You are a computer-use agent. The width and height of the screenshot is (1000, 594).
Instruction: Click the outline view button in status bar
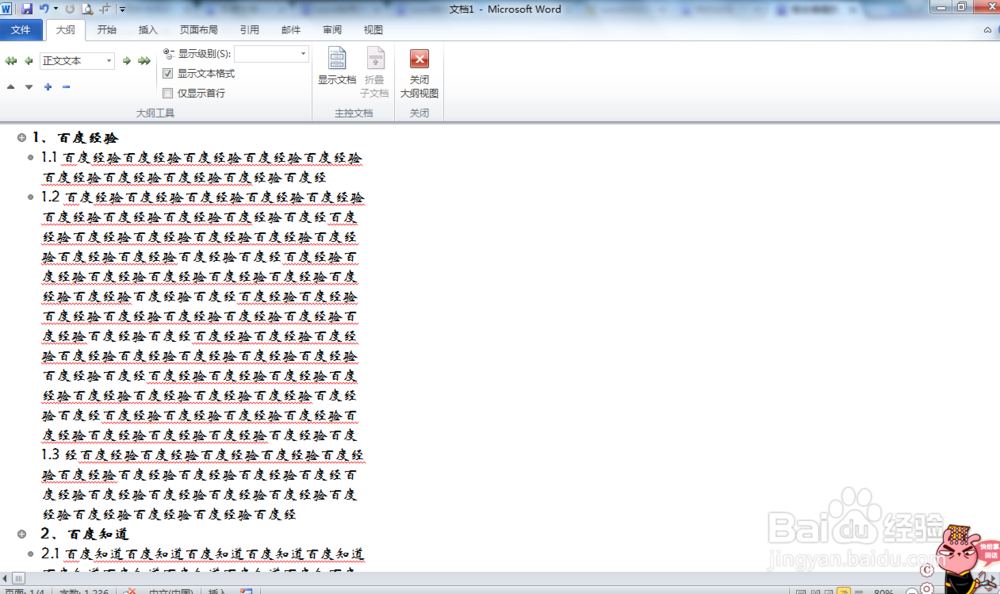844,591
